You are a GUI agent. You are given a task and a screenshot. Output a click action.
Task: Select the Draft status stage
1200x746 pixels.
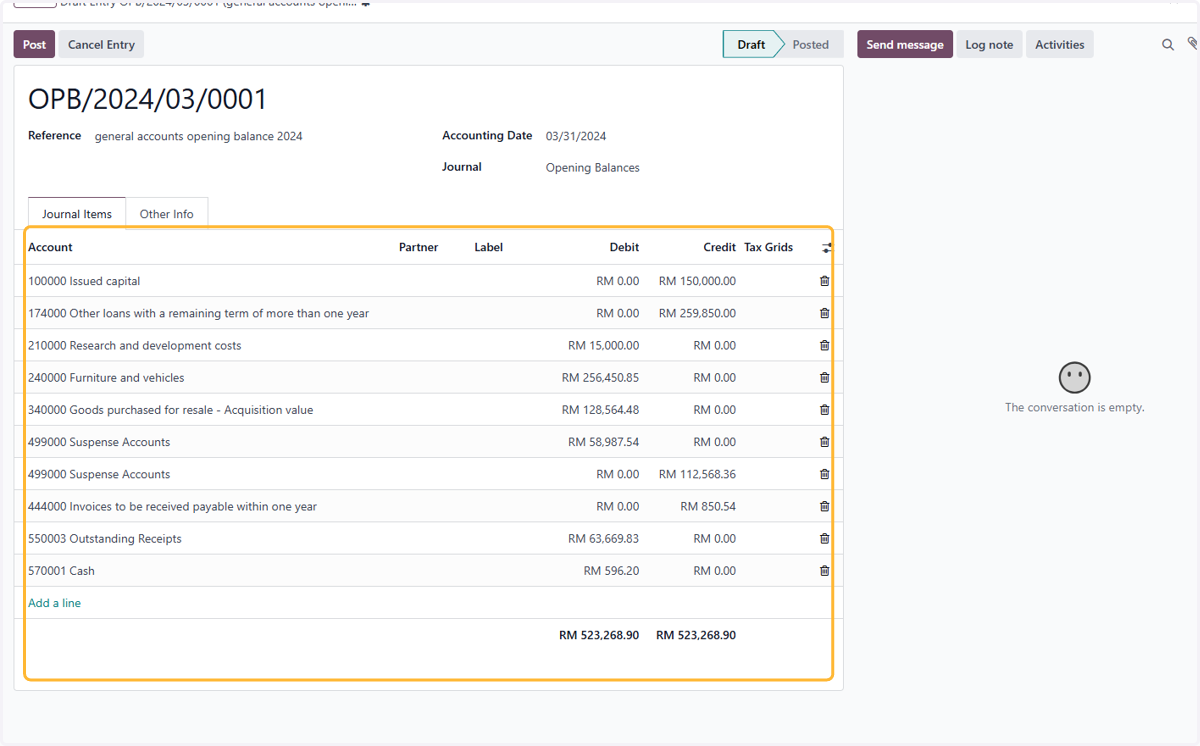click(751, 44)
